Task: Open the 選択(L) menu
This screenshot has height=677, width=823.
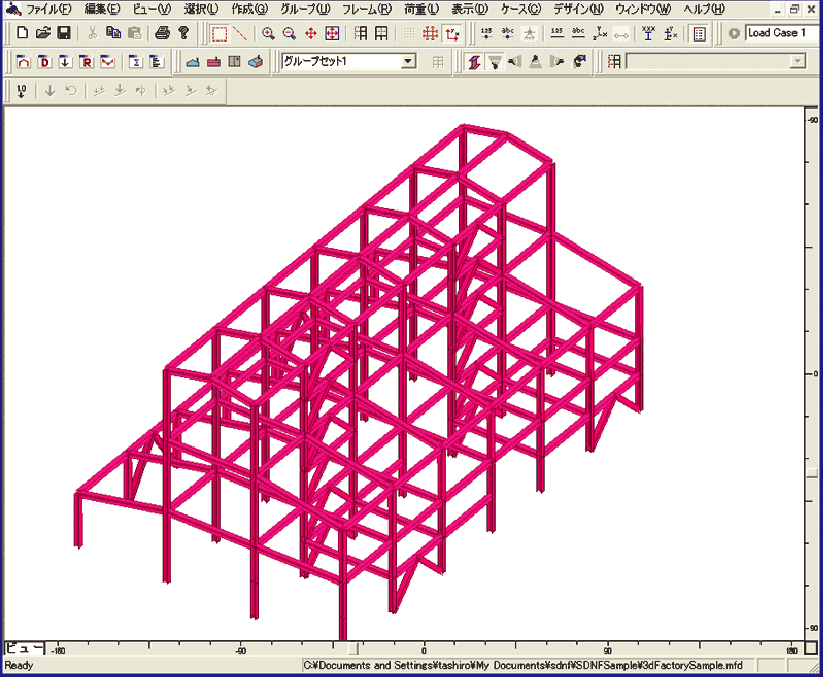Action: point(201,9)
